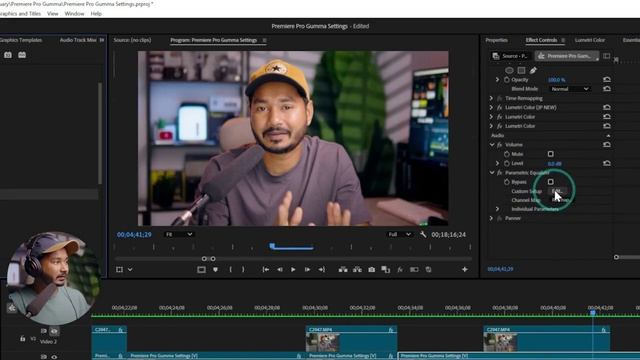Open the Full playback resolution dropdown
This screenshot has width=640, height=360.
399,234
